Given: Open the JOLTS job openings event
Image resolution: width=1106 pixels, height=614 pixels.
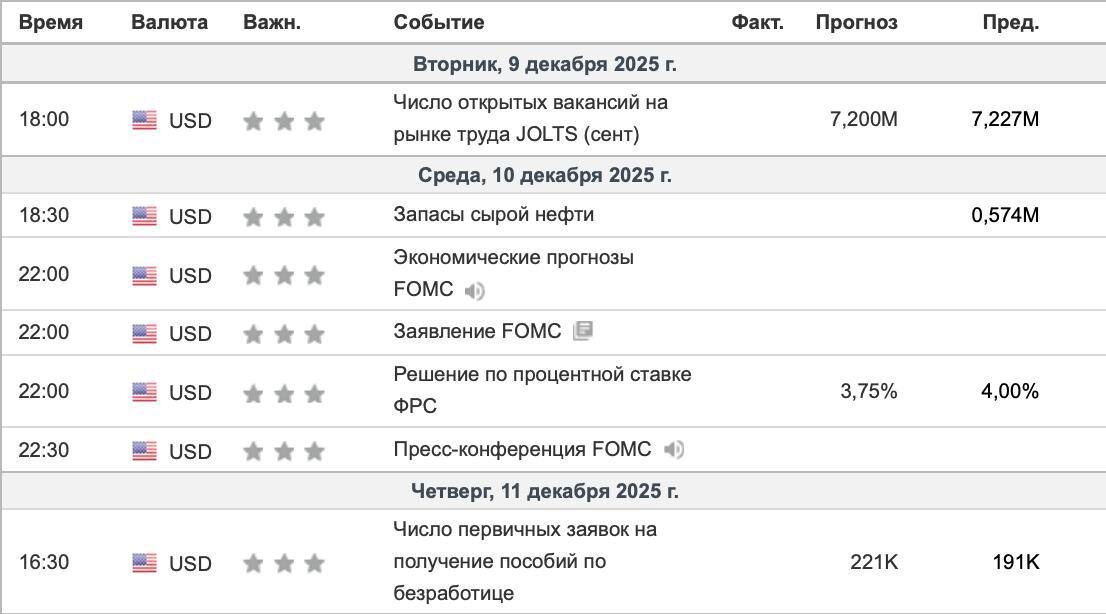Looking at the screenshot, I should pos(530,118).
